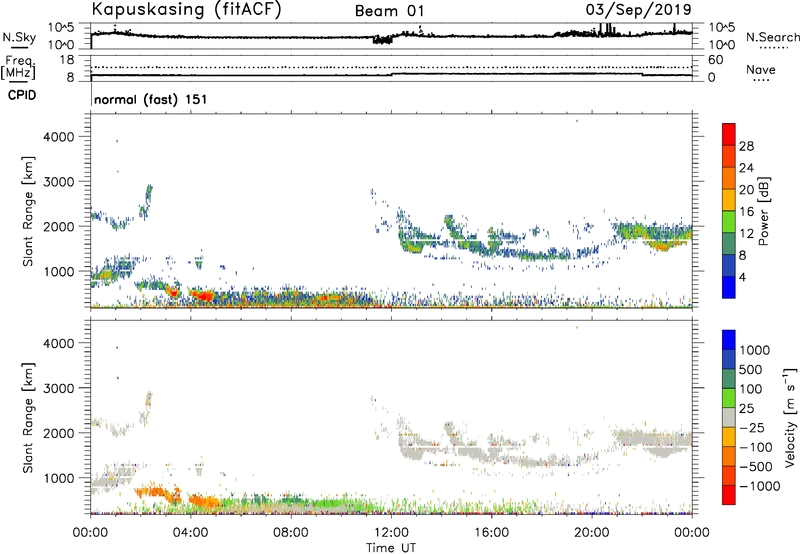The height and width of the screenshot is (554, 800).
Task: Click the 24 label on power colorbar
Action: 746,168
